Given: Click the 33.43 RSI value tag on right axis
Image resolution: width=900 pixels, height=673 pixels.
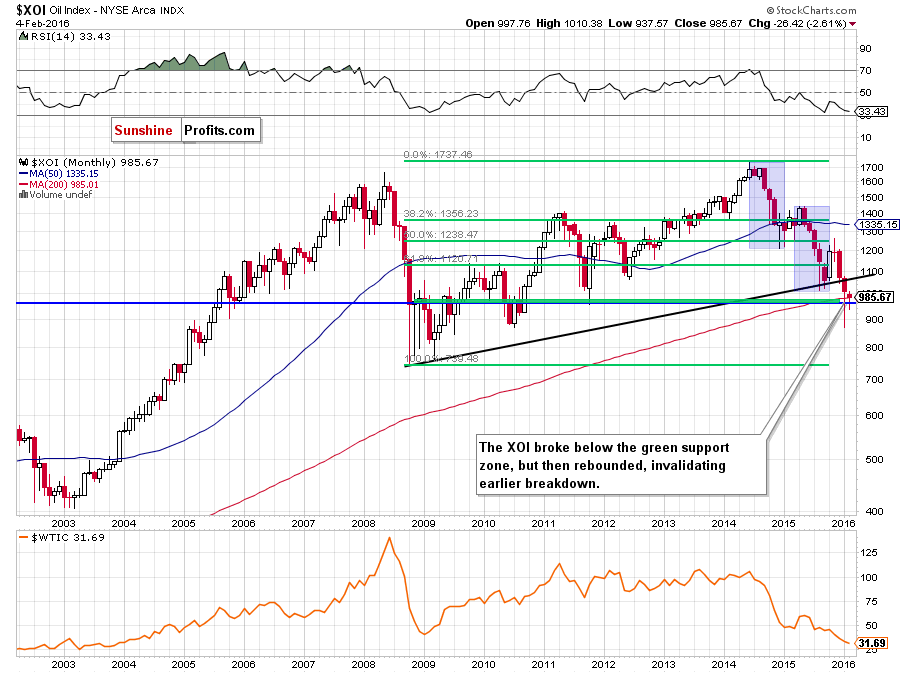Looking at the screenshot, I should [x=871, y=111].
